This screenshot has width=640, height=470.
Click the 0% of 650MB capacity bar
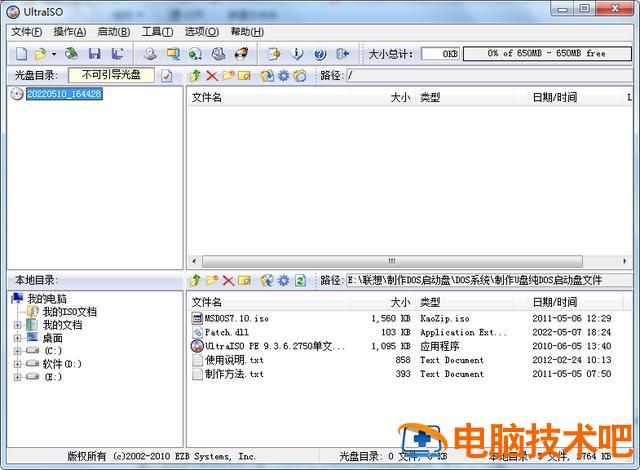coord(547,53)
